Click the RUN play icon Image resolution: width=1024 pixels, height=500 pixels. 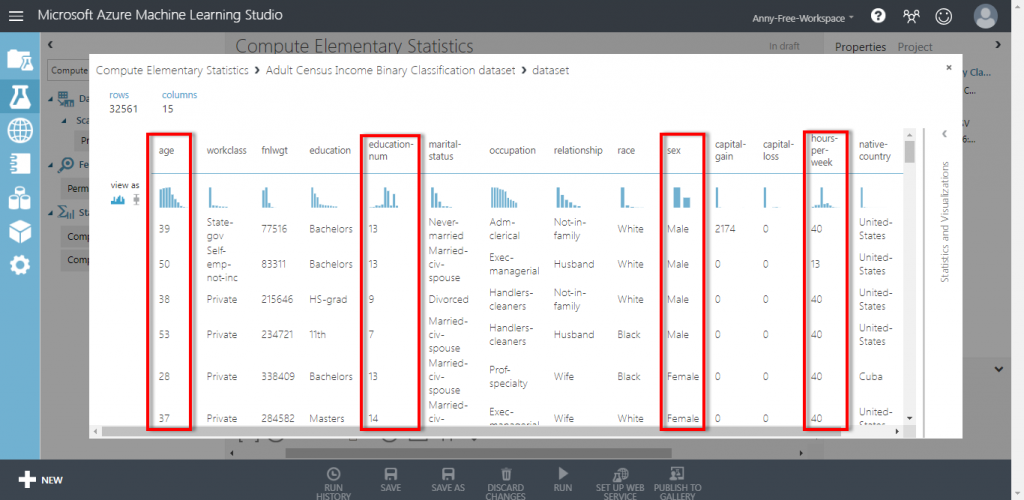click(563, 474)
